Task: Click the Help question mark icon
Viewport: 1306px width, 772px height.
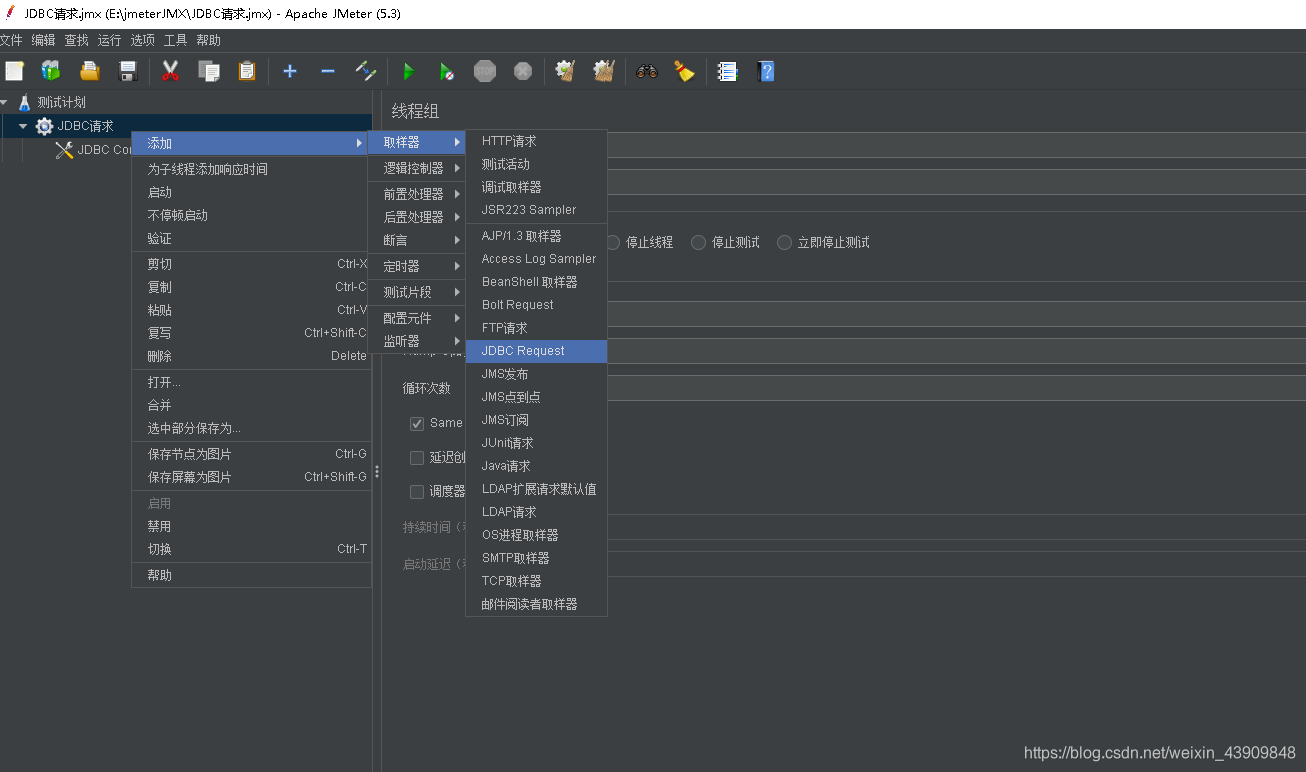Action: (x=766, y=71)
